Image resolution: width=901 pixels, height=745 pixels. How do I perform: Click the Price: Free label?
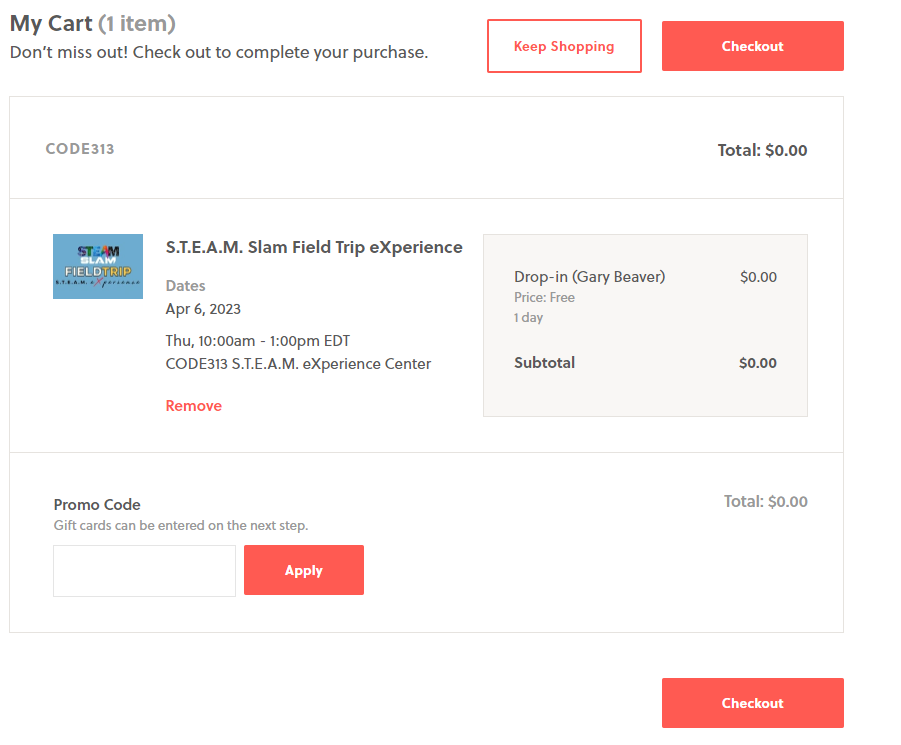tap(544, 298)
